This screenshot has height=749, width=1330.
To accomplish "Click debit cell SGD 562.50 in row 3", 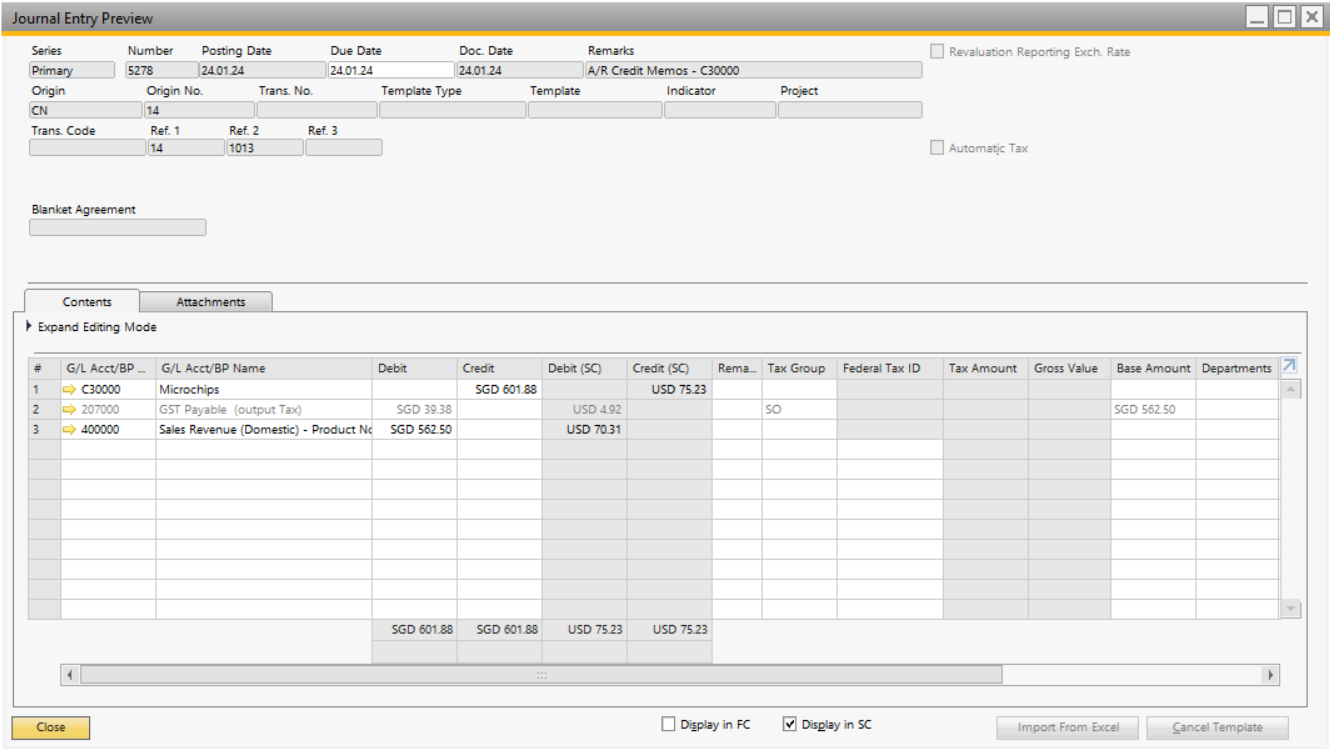I will pos(415,429).
